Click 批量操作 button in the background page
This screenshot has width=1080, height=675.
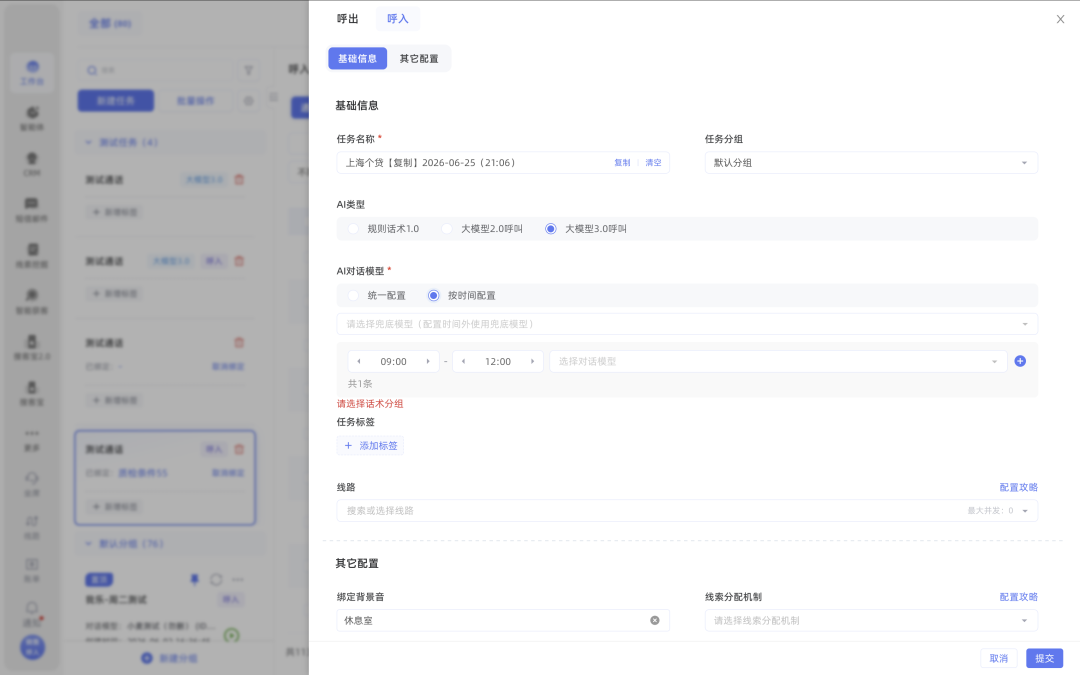tap(196, 101)
